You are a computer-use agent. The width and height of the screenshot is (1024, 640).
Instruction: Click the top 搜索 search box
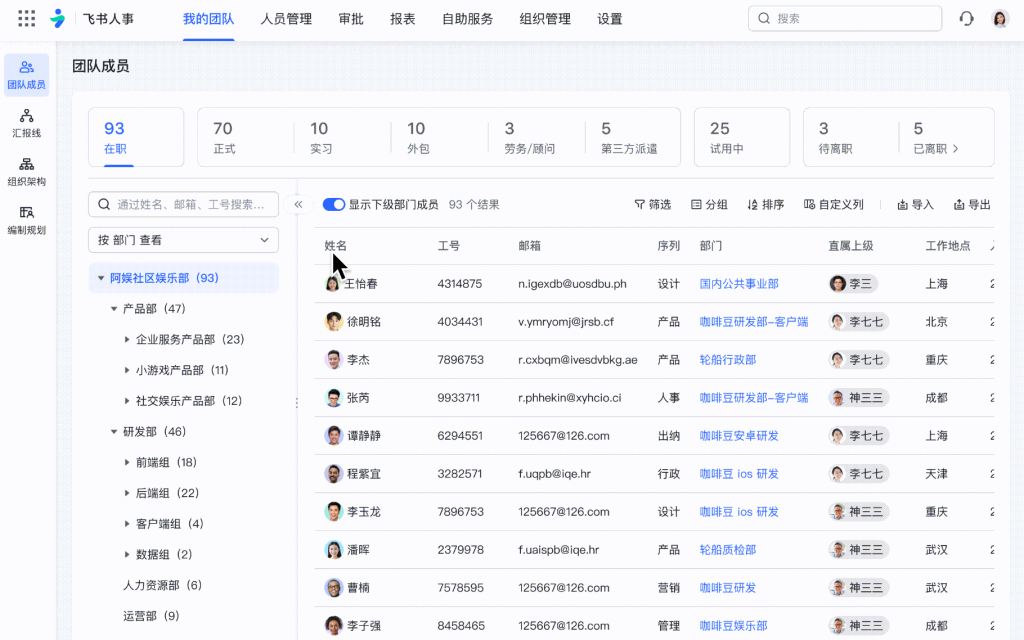(845, 18)
